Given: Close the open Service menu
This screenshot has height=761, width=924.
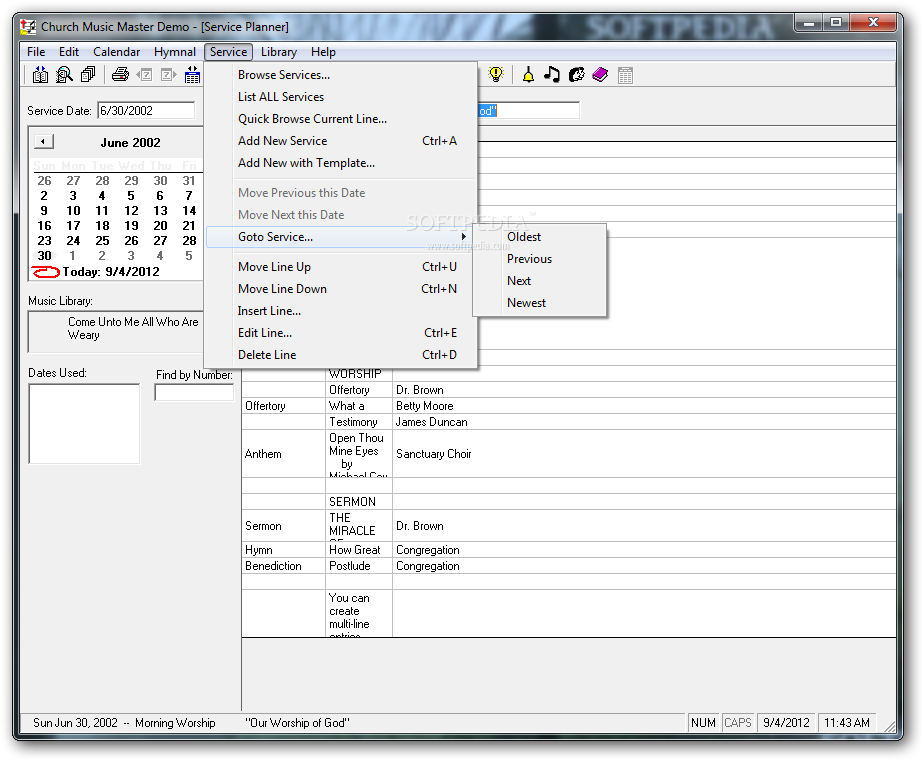Looking at the screenshot, I should click(229, 52).
